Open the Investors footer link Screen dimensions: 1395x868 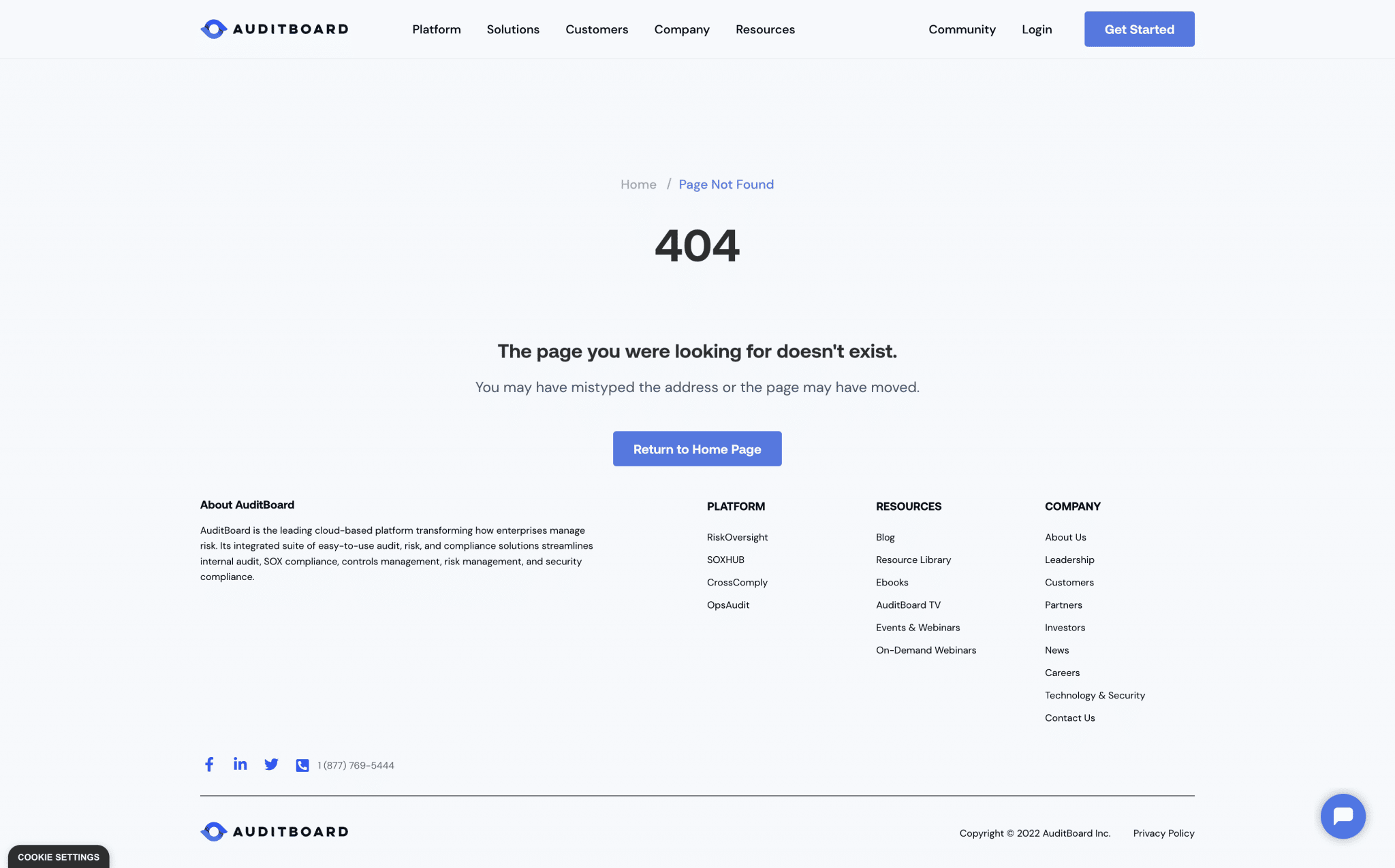[x=1065, y=627]
